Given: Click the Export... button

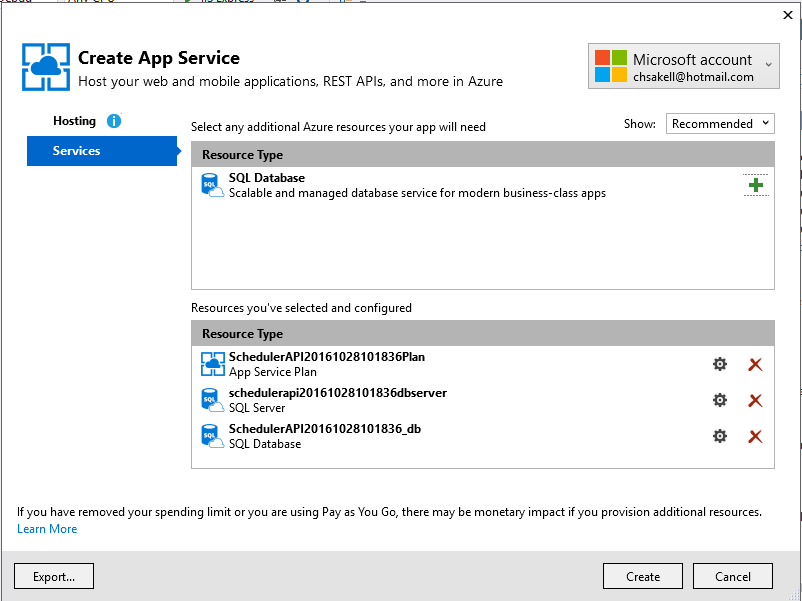Looking at the screenshot, I should coord(54,576).
